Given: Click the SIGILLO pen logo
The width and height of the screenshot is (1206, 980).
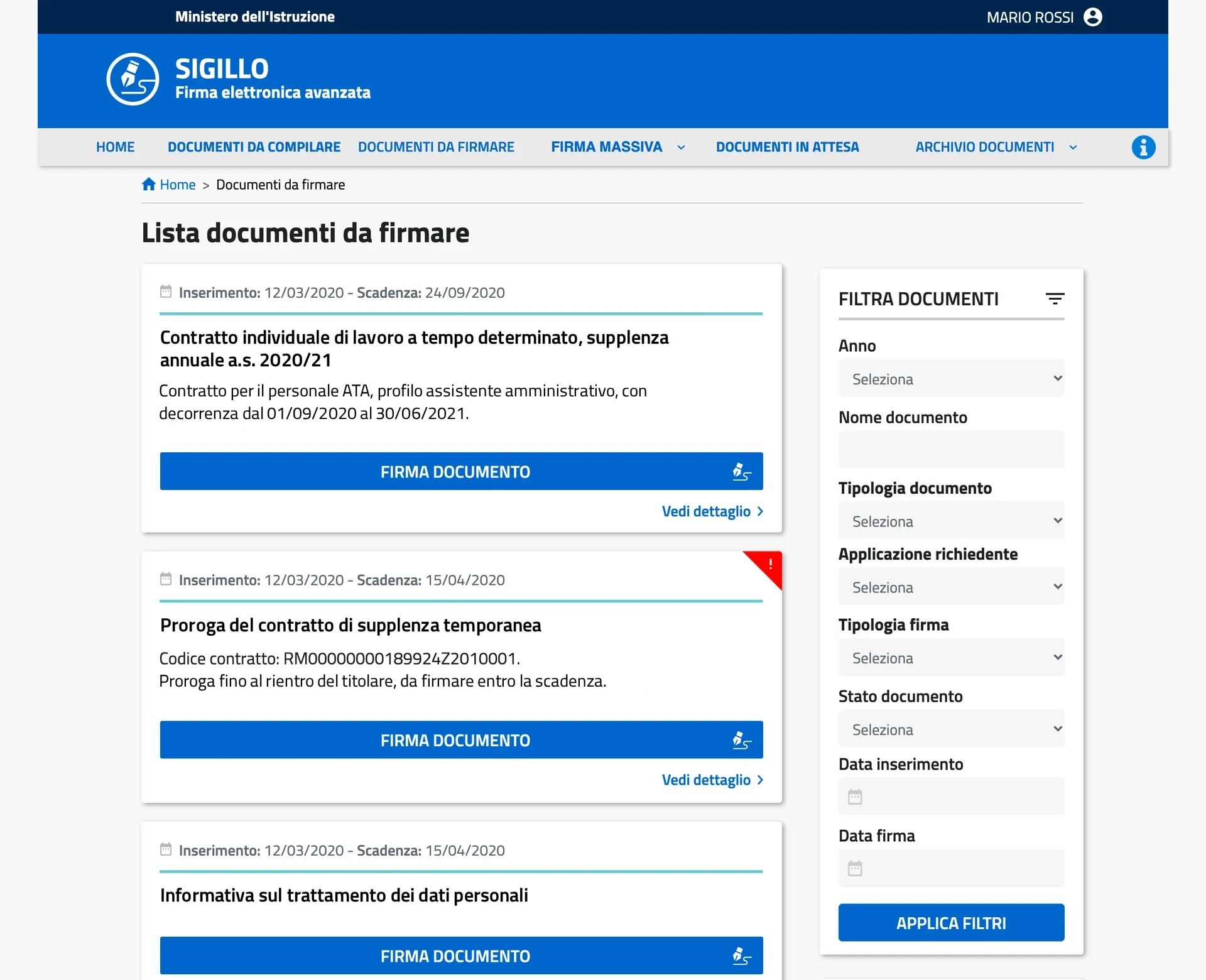Looking at the screenshot, I should coord(133,79).
